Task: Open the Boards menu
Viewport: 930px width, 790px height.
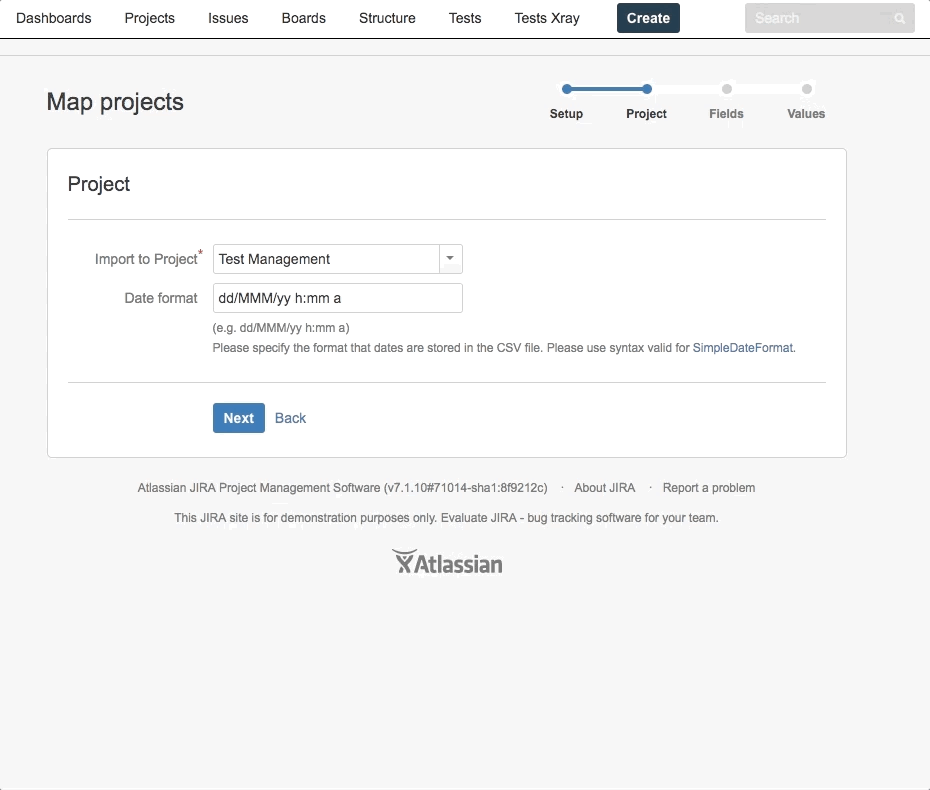Action: pos(303,18)
